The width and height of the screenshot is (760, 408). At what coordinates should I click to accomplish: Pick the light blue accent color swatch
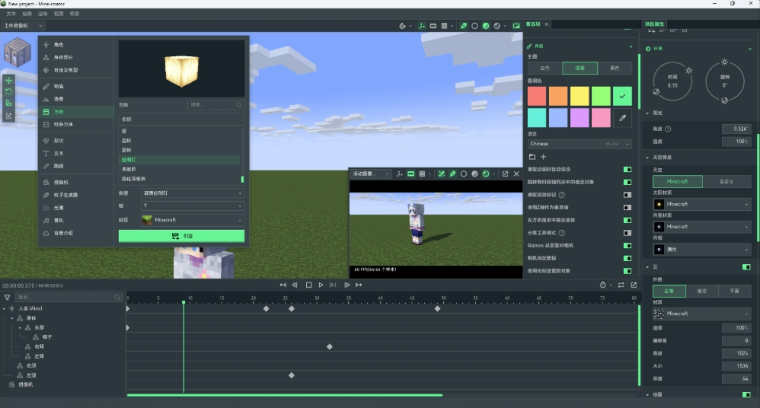coord(558,118)
